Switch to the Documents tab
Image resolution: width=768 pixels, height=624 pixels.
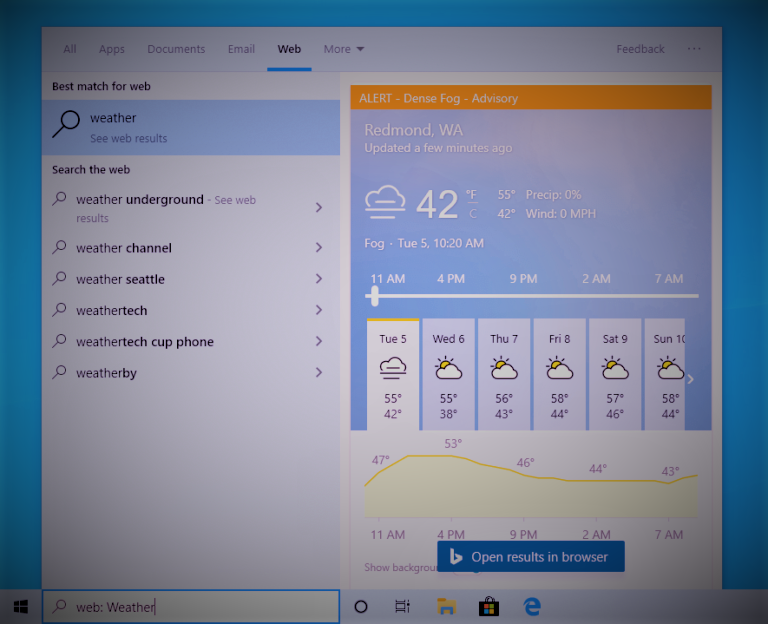(176, 49)
